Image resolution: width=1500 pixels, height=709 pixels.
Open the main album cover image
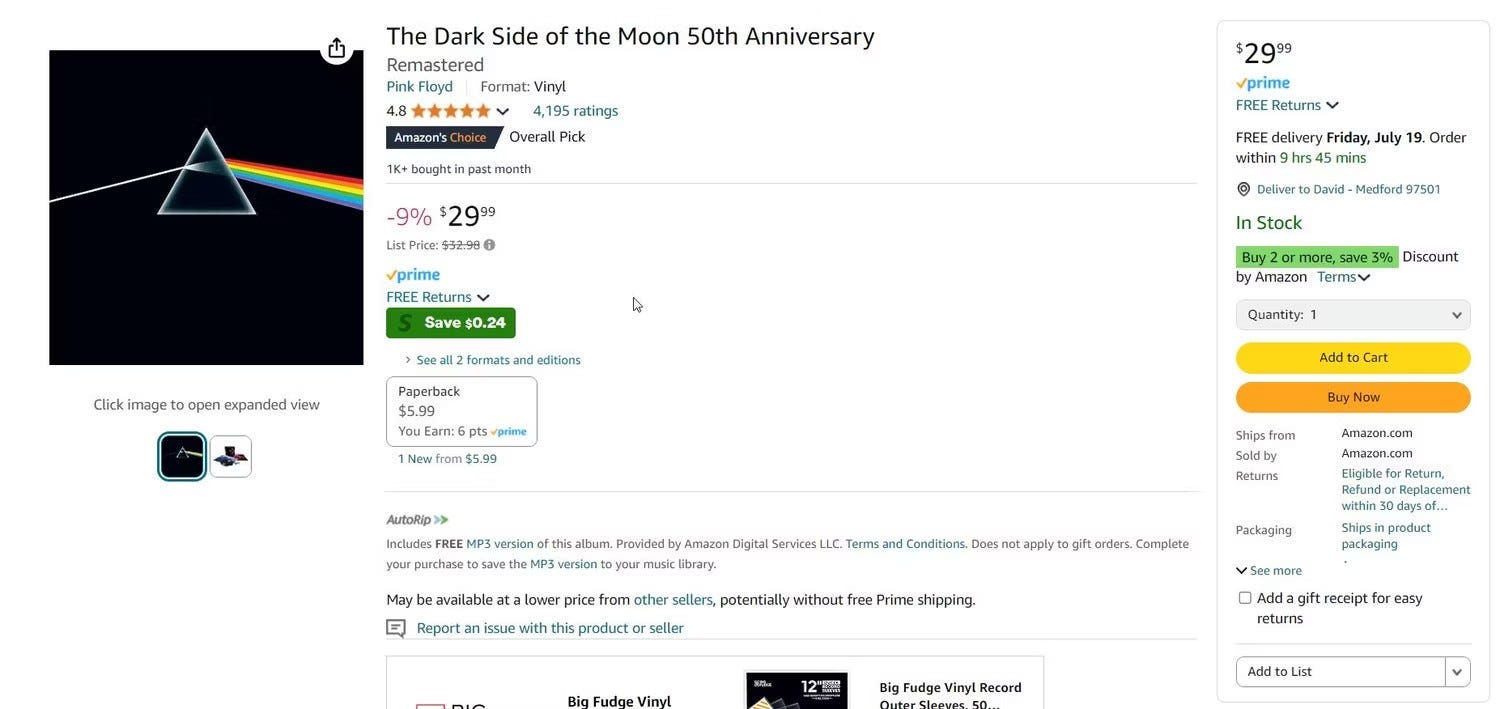coord(206,207)
